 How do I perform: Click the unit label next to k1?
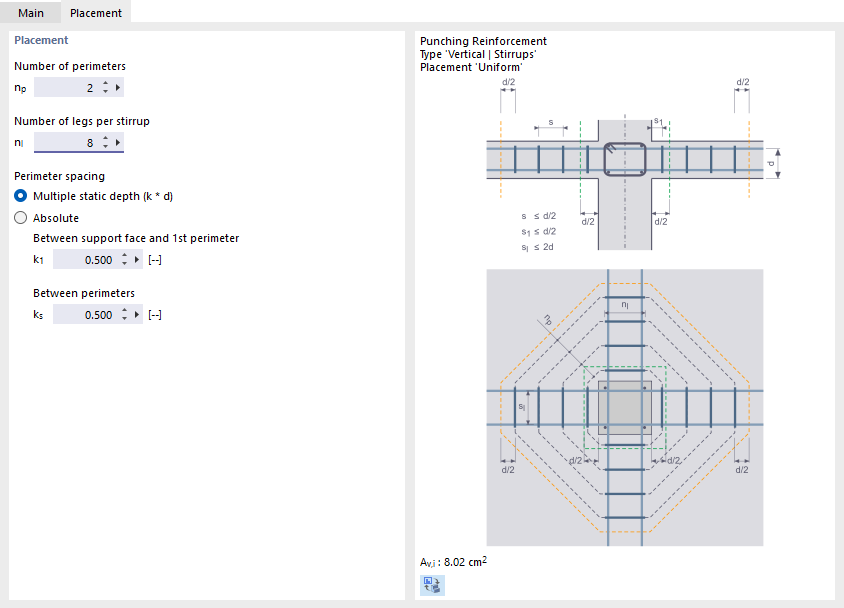coord(155,259)
